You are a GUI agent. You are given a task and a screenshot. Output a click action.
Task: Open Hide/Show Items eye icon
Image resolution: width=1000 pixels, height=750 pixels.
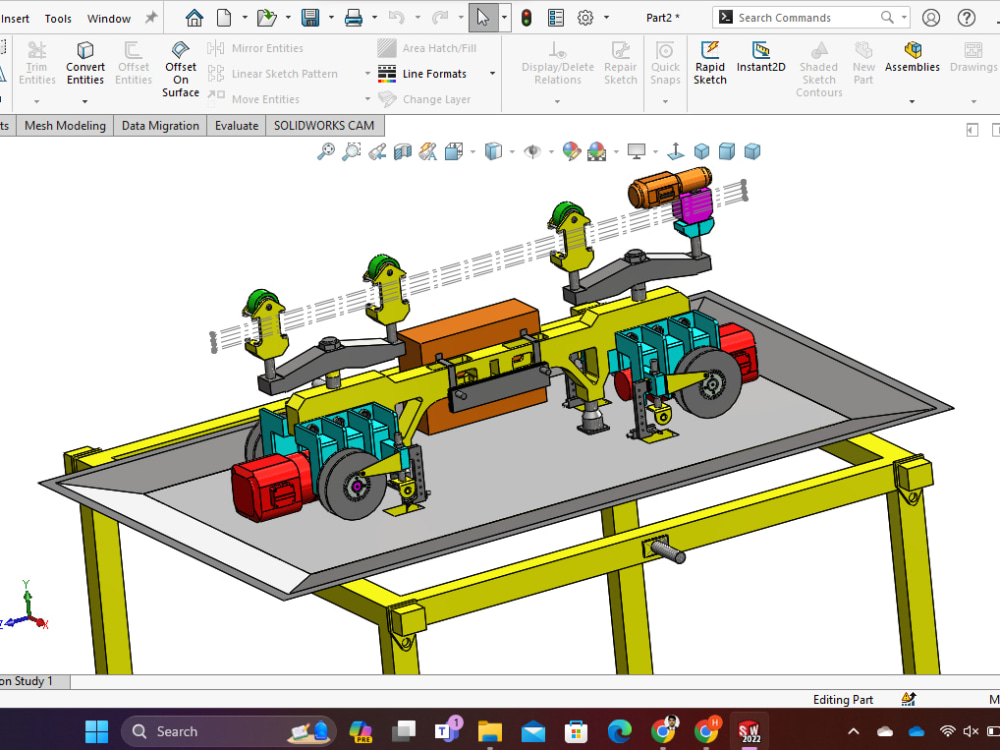(x=532, y=151)
